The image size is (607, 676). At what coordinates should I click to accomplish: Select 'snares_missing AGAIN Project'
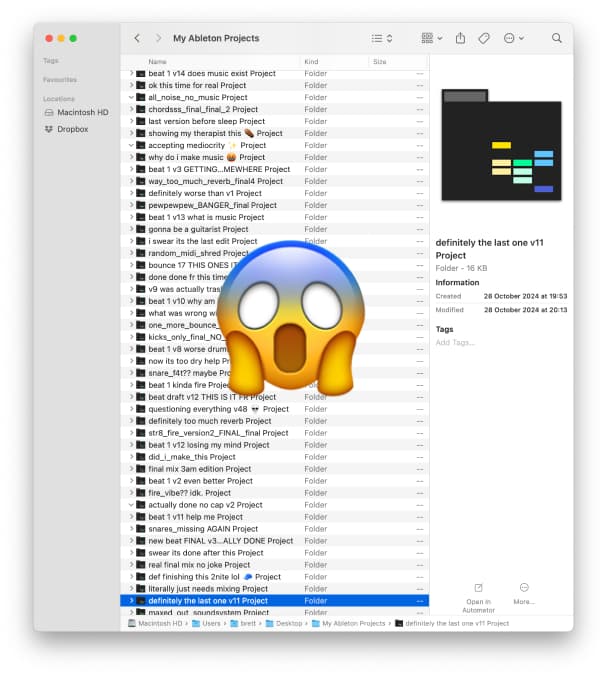[275, 529]
